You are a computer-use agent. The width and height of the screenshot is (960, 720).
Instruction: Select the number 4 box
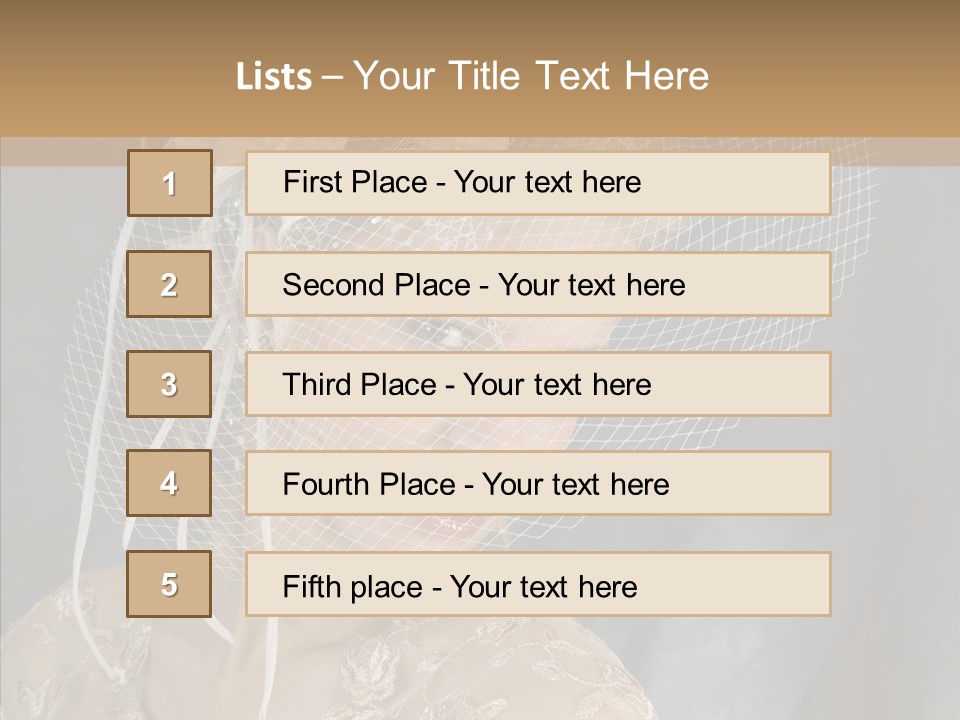tap(169, 483)
